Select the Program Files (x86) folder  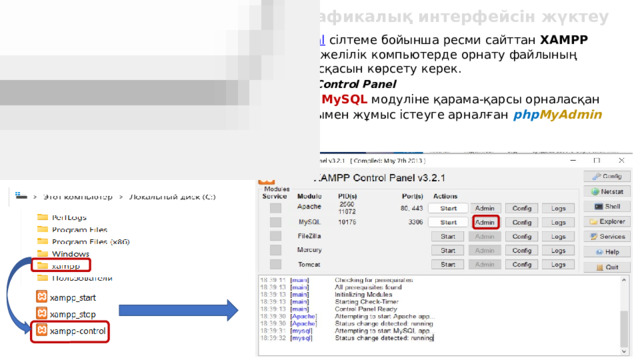[83, 242]
